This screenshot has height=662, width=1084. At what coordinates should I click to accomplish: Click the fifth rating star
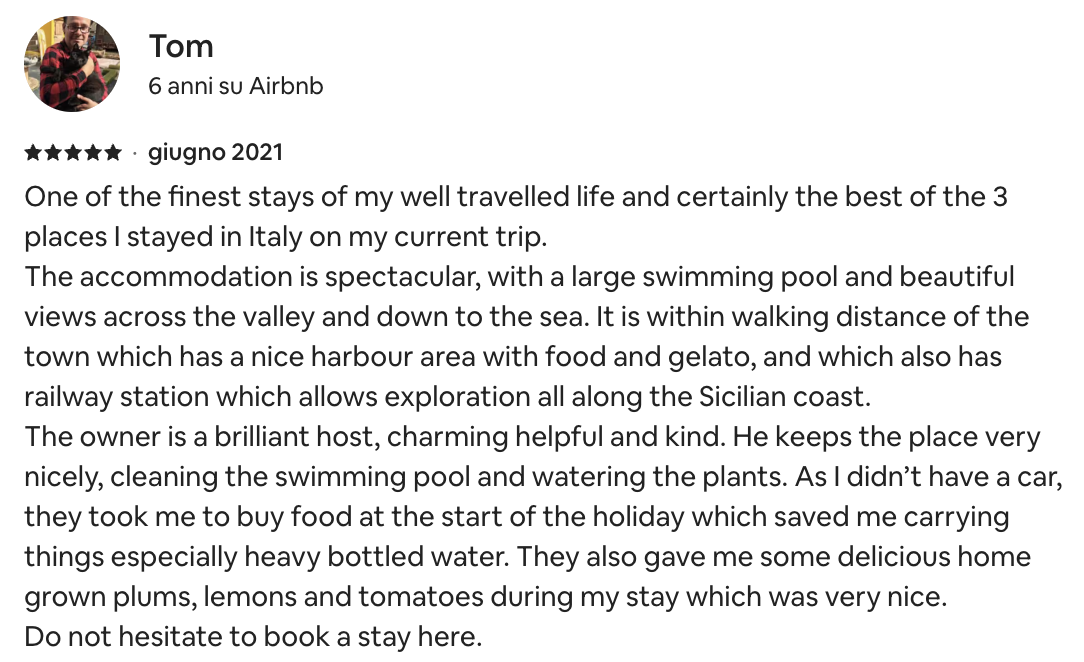point(112,152)
